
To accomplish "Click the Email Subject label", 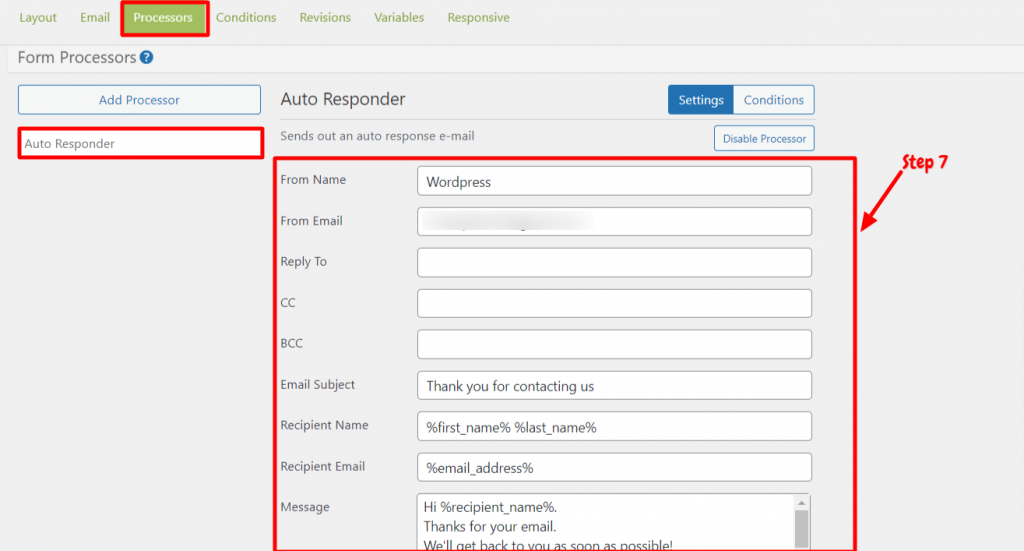I will click(317, 385).
